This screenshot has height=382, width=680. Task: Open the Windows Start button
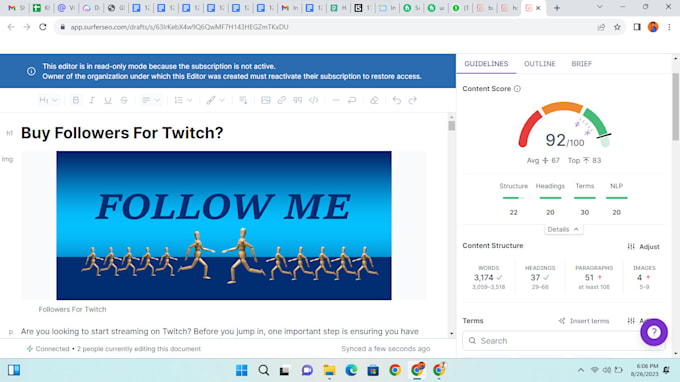pyautogui.click(x=242, y=370)
